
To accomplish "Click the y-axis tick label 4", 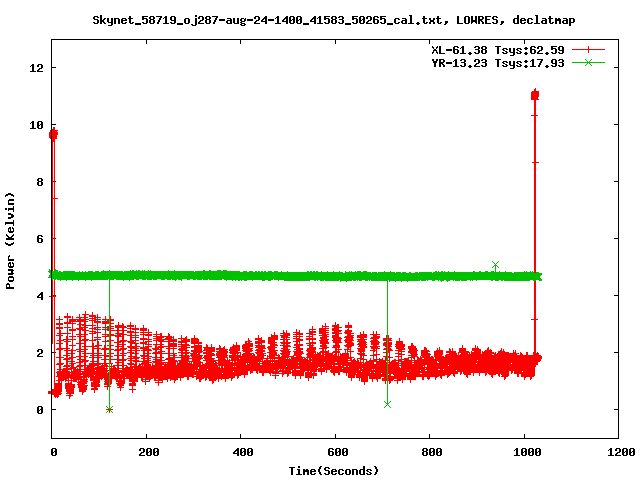I will pos(40,296).
